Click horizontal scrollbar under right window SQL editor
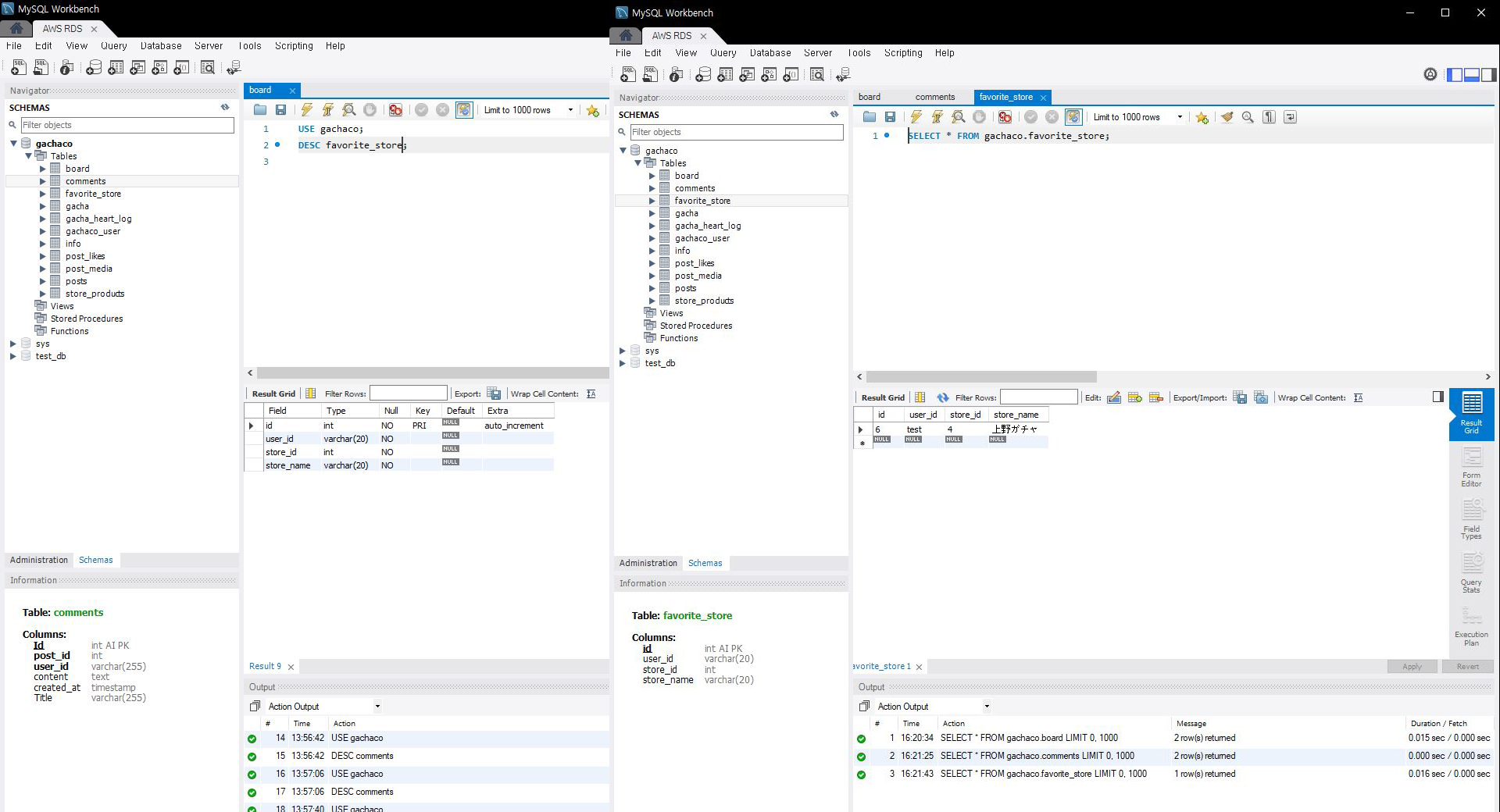This screenshot has height=812, width=1500. click(981, 376)
